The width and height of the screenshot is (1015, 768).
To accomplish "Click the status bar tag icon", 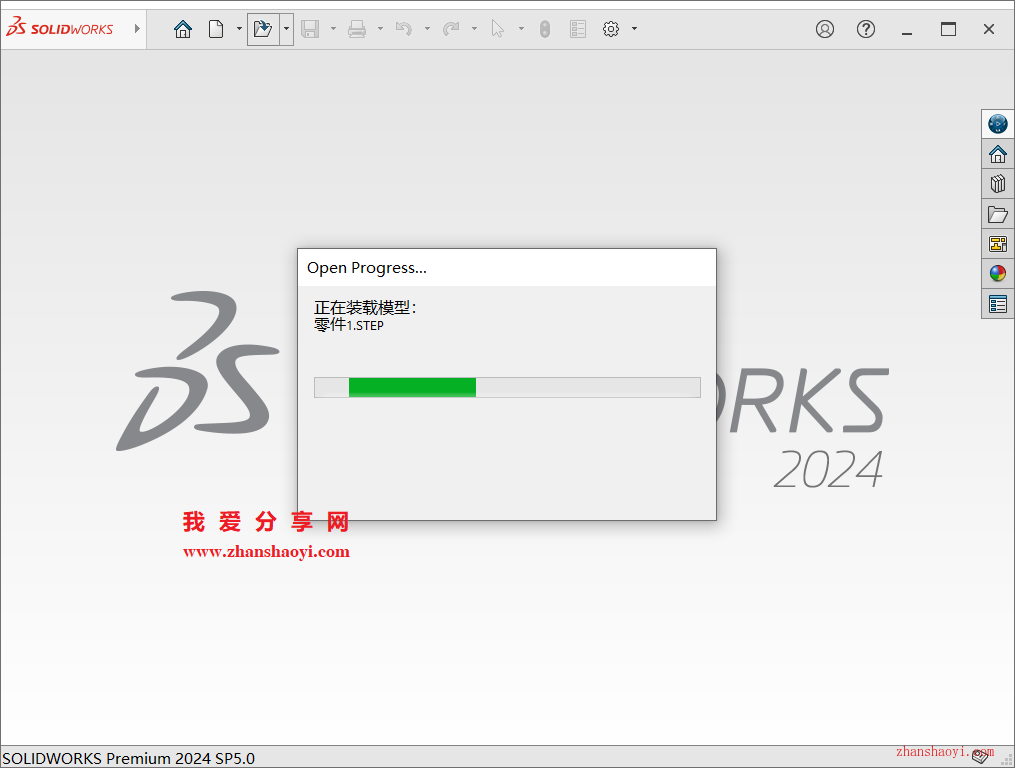I will 980,756.
